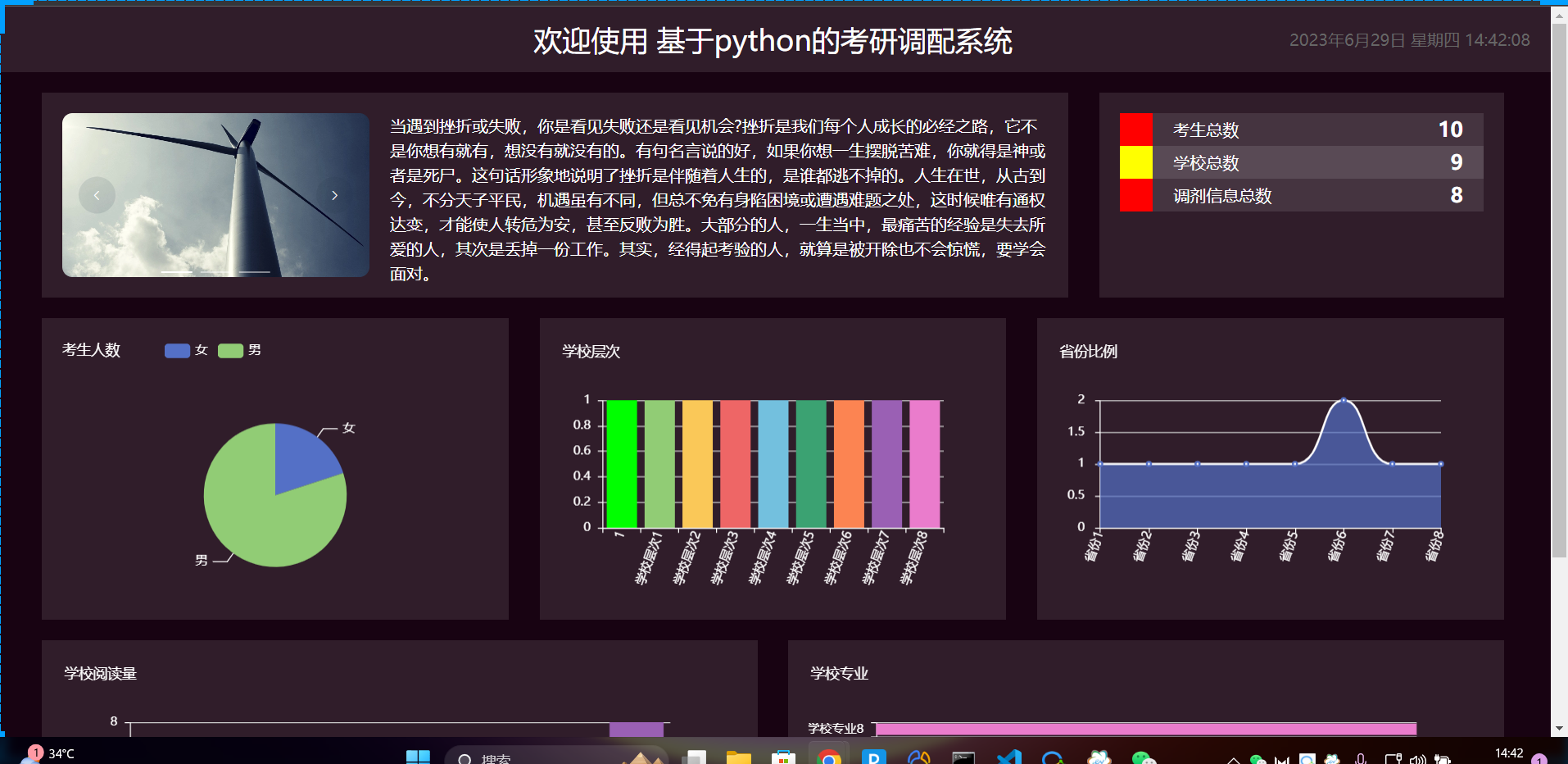The width and height of the screenshot is (1568, 764).
Task: Click the carousel previous arrow
Action: pos(97,195)
